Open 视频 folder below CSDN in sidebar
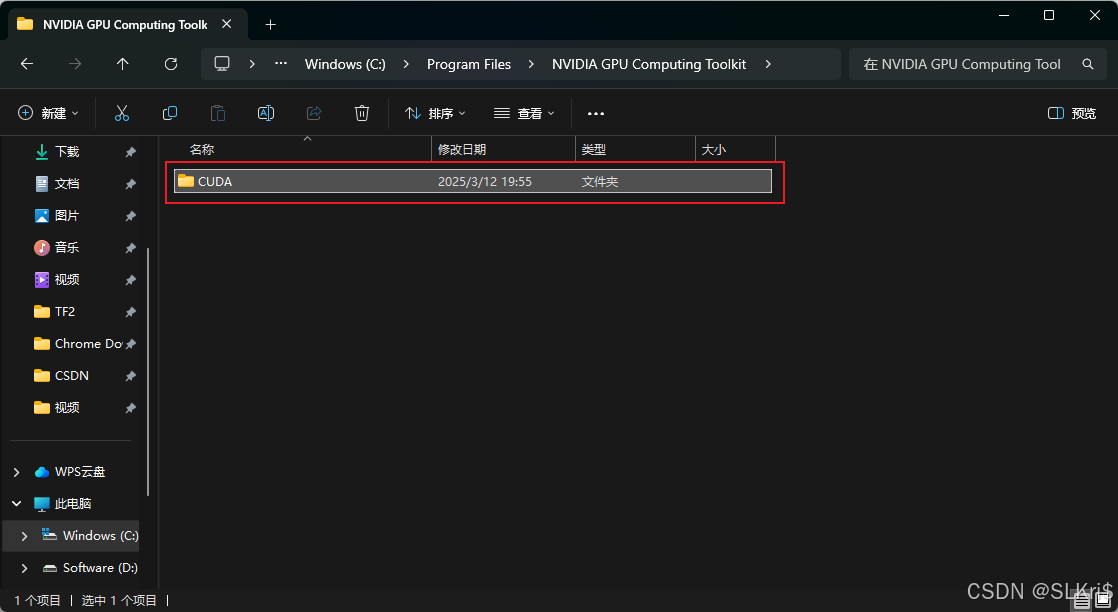1118x612 pixels. 67,408
